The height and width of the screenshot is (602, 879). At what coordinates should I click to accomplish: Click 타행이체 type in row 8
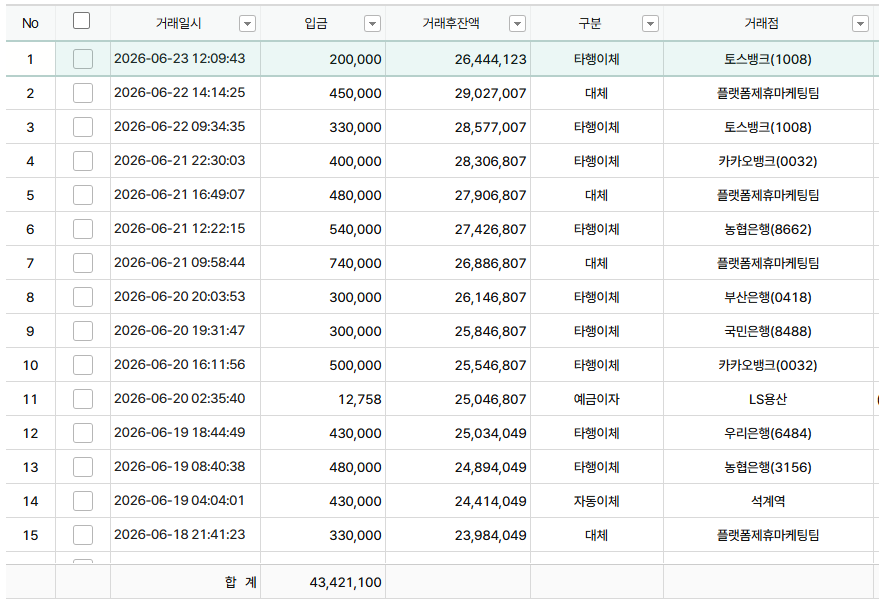click(596, 297)
